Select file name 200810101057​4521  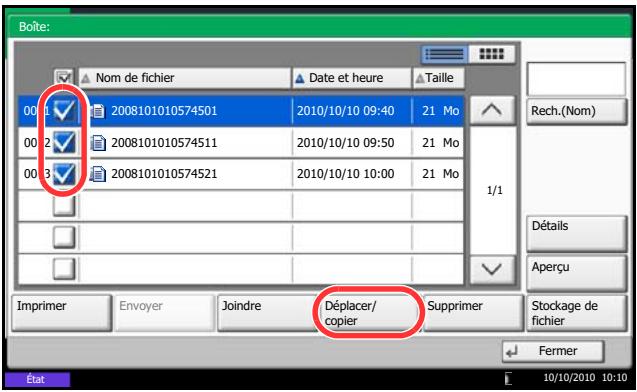coord(164,174)
